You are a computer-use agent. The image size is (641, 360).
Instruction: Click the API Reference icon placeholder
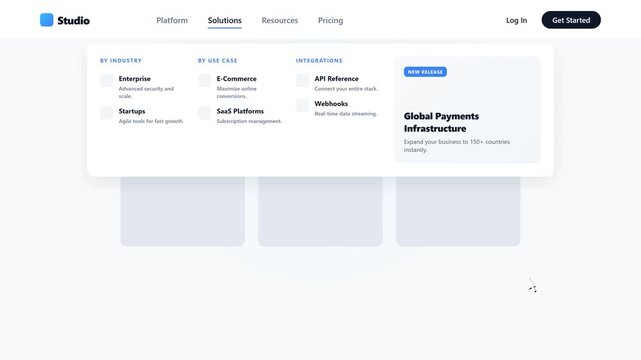[303, 80]
